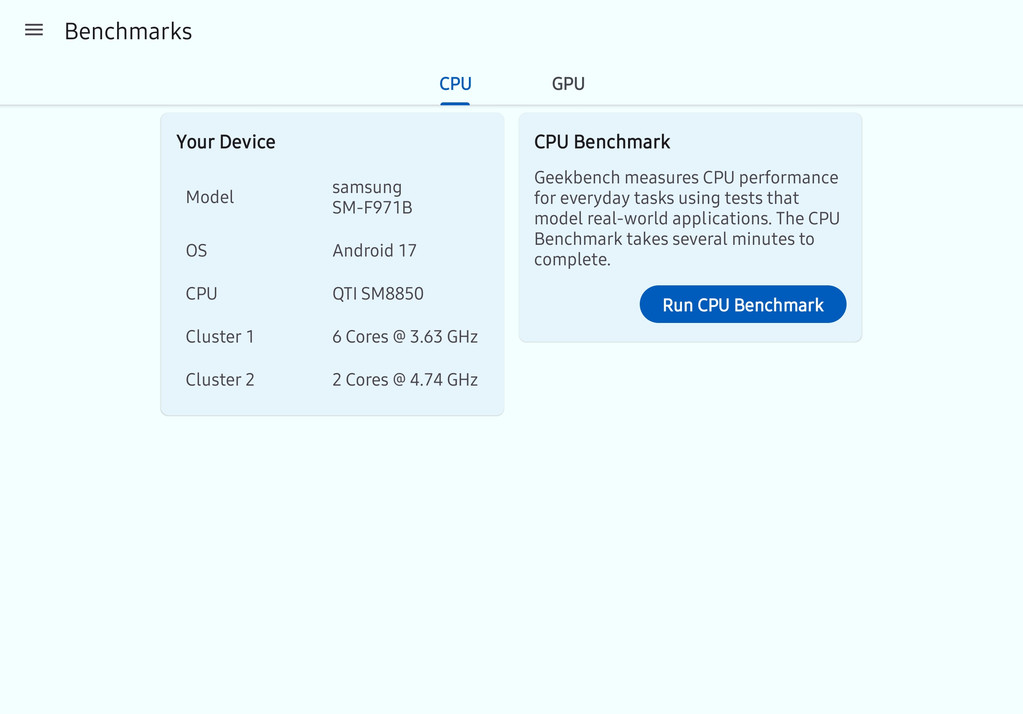Switch to the GPU tab

click(x=568, y=84)
